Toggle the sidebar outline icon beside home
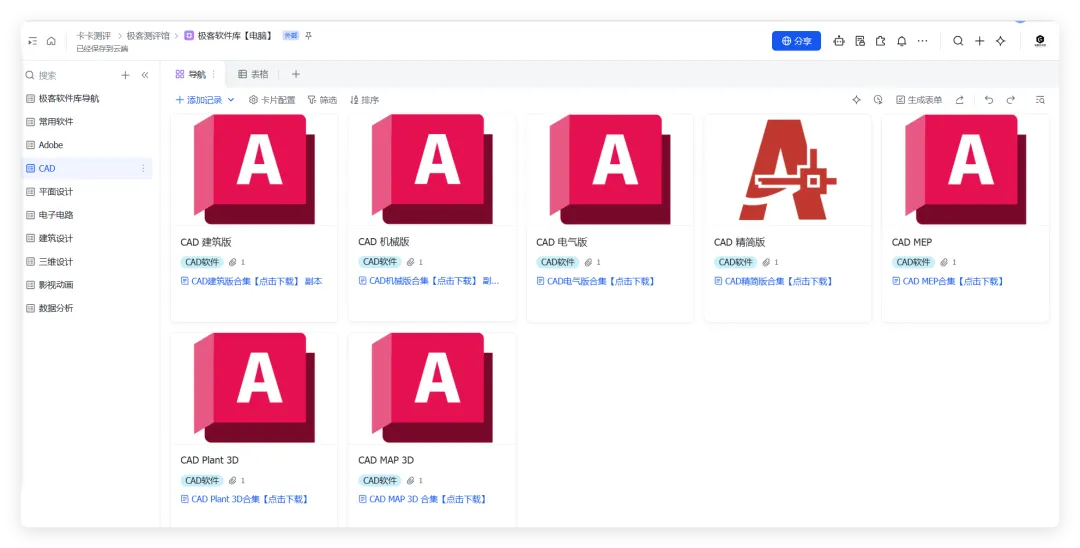Image resolution: width=1080 pixels, height=548 pixels. pos(32,41)
